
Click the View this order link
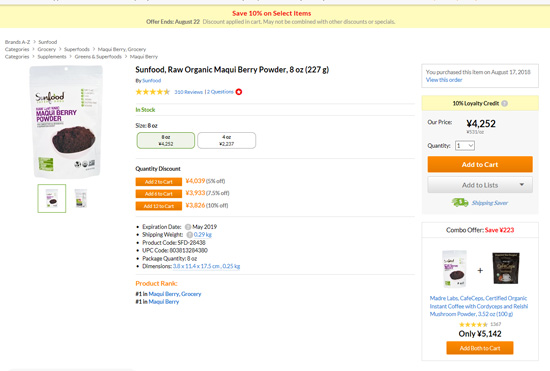pyautogui.click(x=444, y=80)
